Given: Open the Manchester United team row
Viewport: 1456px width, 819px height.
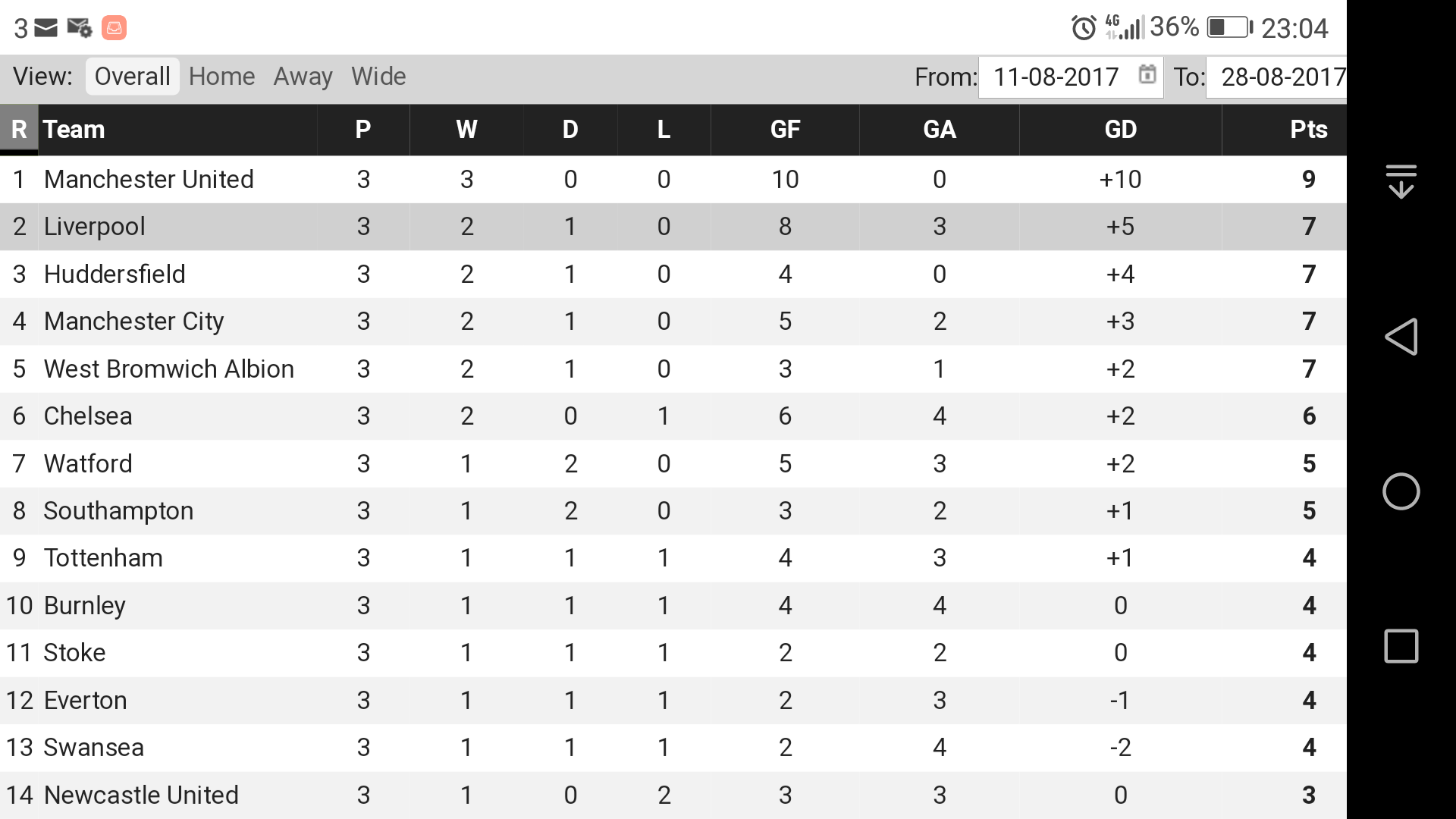Looking at the screenshot, I should (673, 180).
